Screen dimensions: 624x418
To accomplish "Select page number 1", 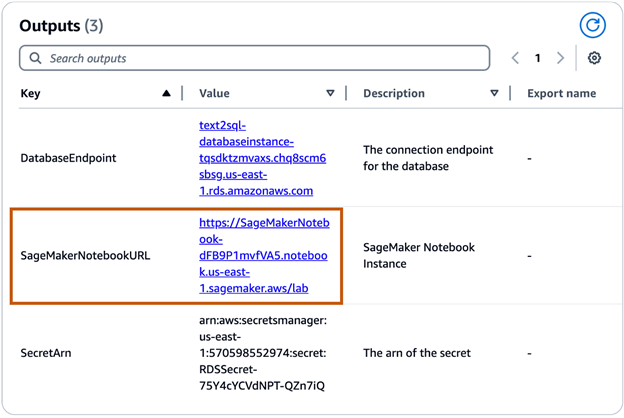I will 537,58.
